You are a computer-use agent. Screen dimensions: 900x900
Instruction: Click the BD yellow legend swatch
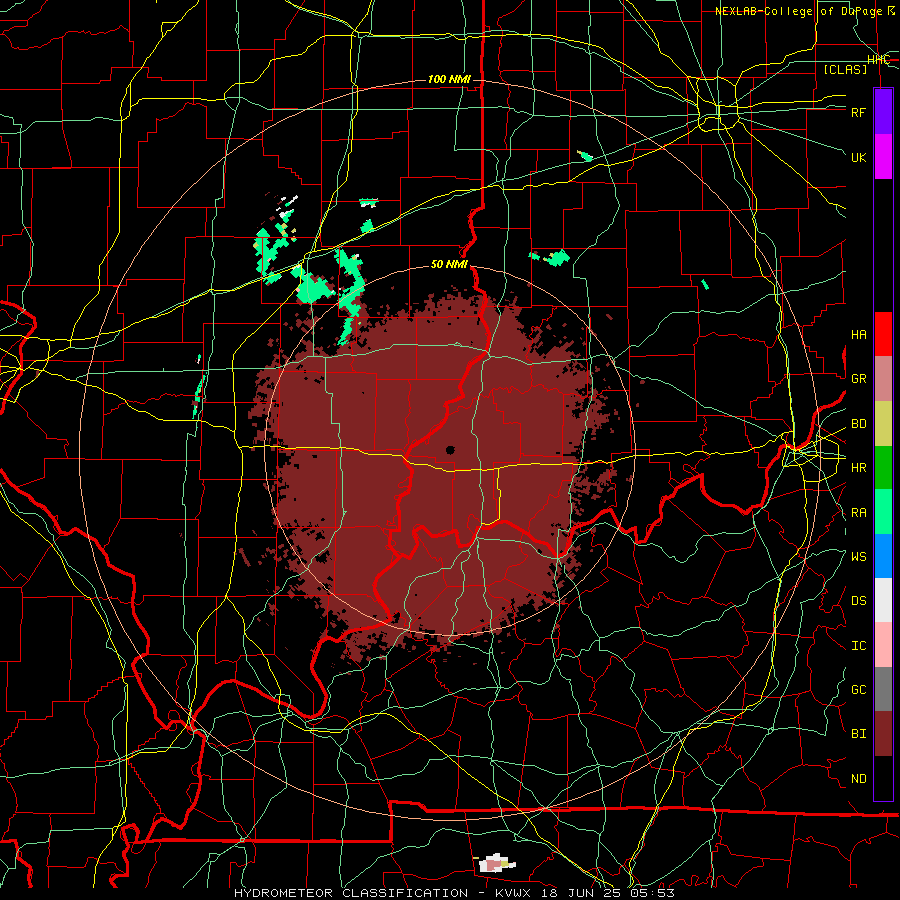point(883,424)
